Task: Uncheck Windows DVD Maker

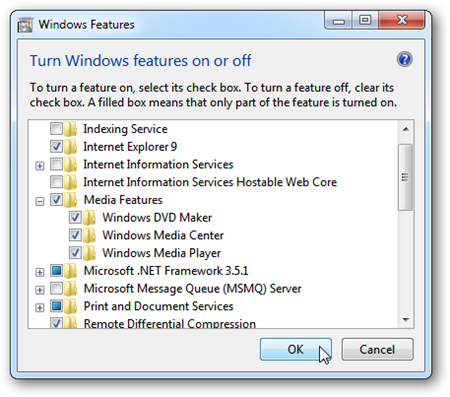Action: [75, 217]
